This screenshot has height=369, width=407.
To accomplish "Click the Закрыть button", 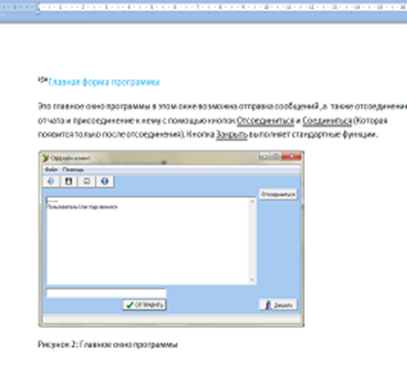I will tap(278, 305).
